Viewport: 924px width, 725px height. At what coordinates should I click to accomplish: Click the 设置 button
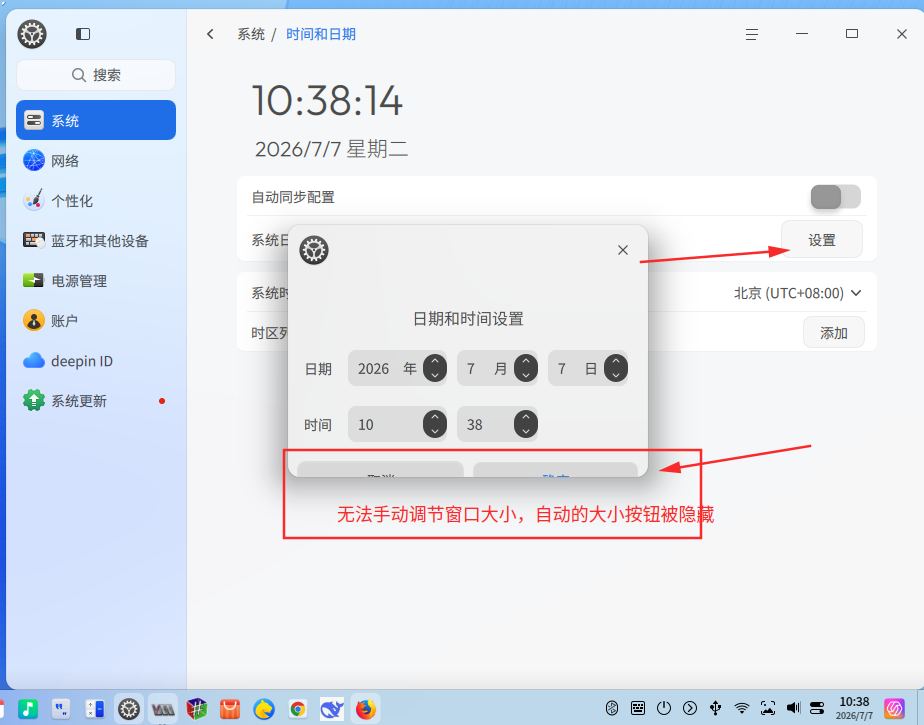point(821,239)
